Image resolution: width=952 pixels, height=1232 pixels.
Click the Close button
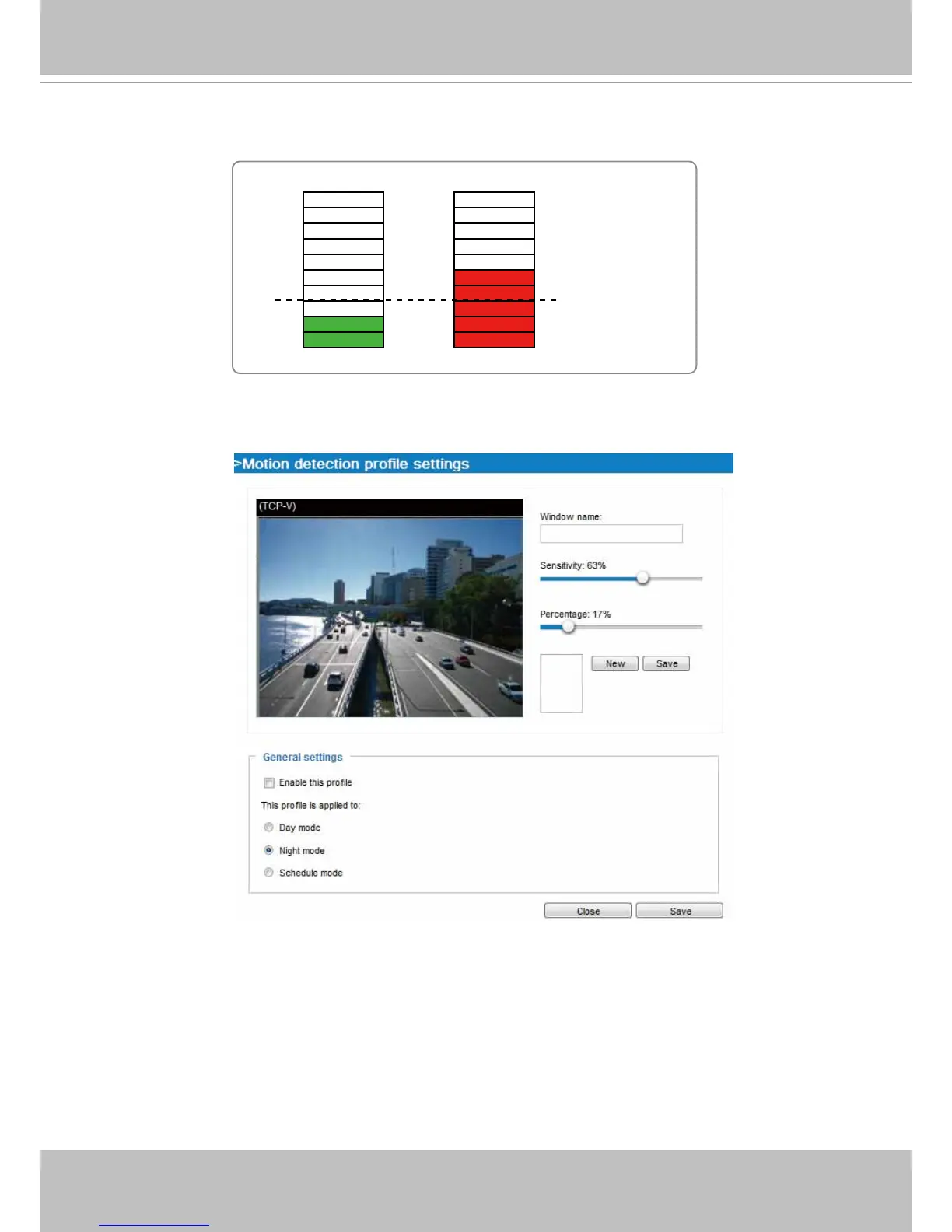(x=588, y=911)
